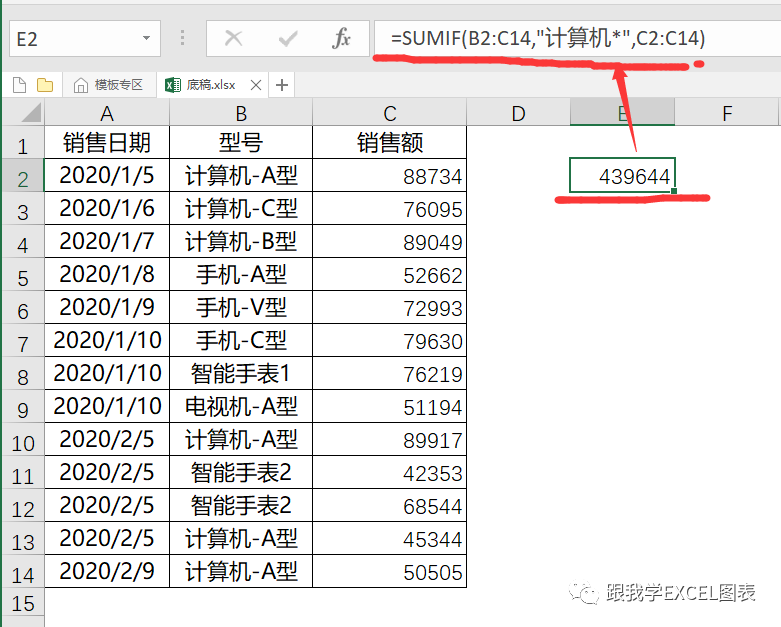The image size is (781, 627).
Task: Click the home icon of 模板专区 tab
Action: (81, 86)
